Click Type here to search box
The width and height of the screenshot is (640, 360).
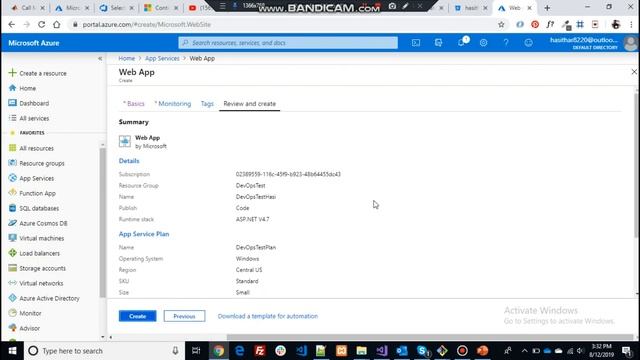(104, 351)
